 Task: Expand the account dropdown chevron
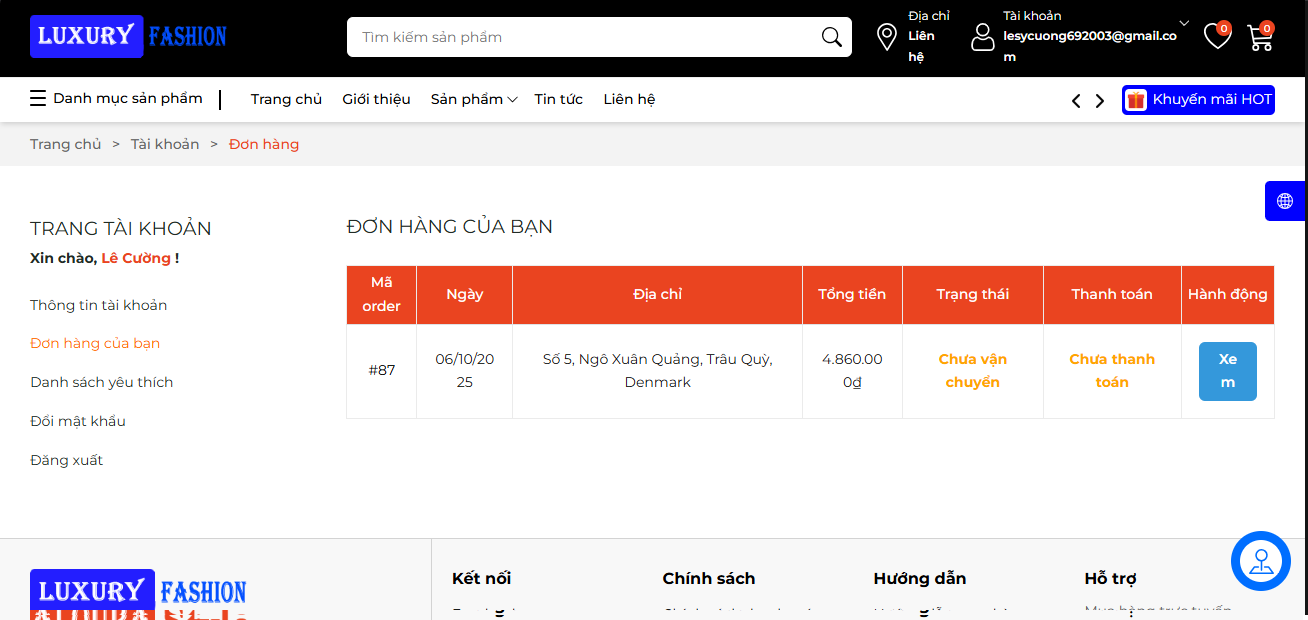pos(1184,23)
